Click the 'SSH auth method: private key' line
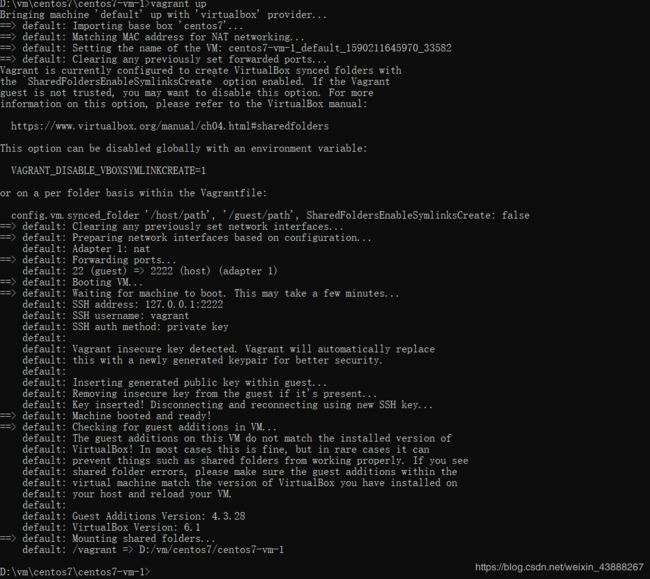The image size is (650, 579). [125, 327]
